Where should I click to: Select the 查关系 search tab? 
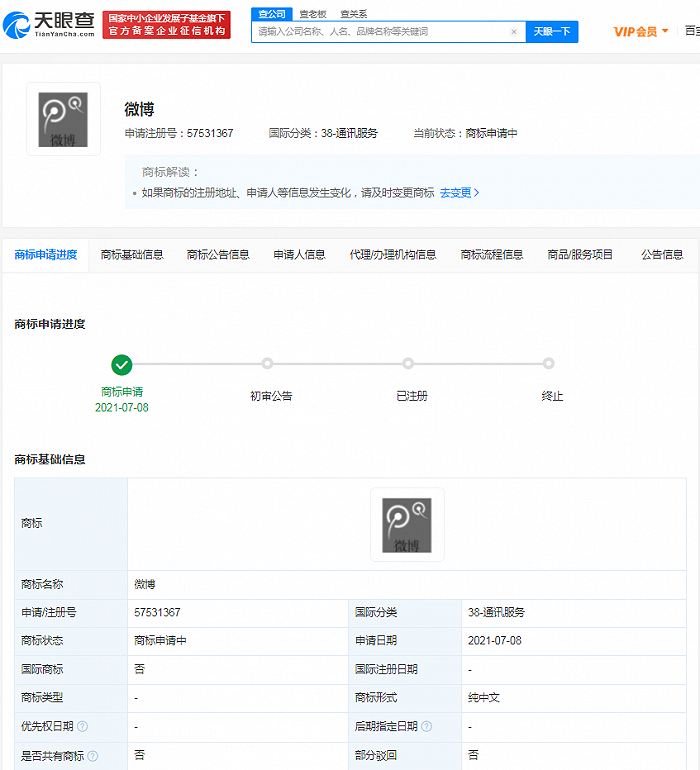pos(354,14)
